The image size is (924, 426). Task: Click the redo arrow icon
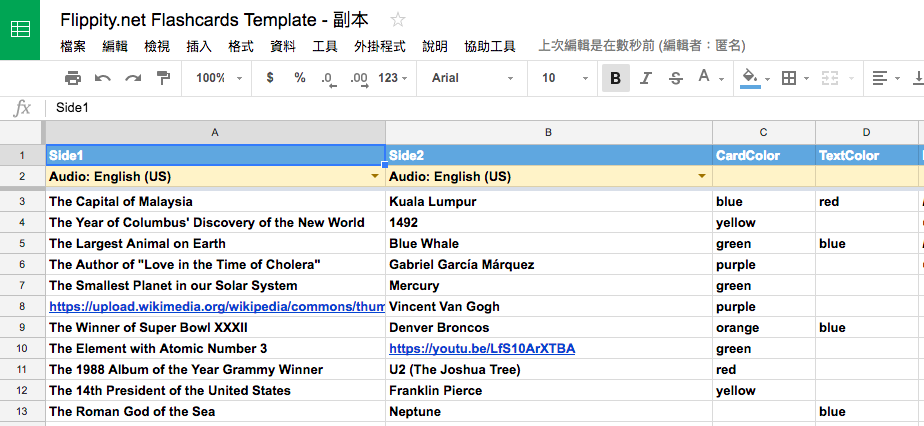click(x=133, y=78)
